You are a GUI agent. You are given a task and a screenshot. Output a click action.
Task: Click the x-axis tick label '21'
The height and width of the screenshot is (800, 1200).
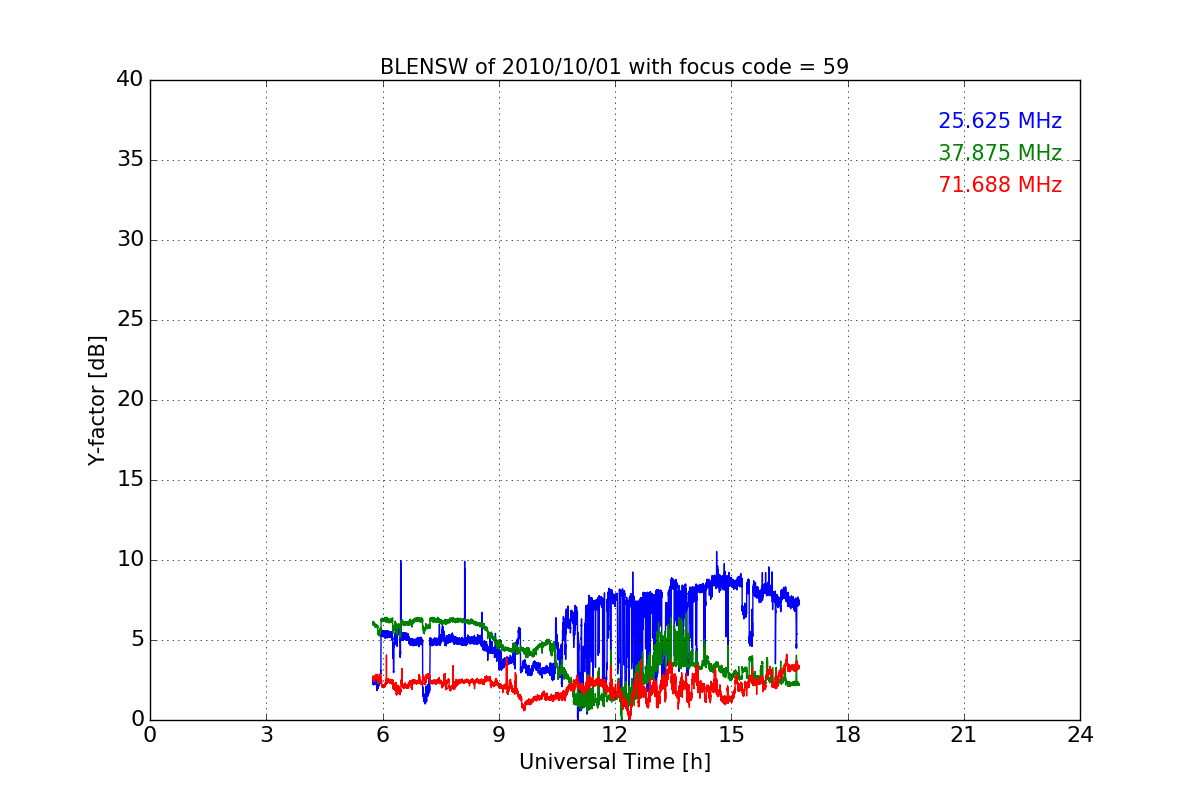click(964, 735)
